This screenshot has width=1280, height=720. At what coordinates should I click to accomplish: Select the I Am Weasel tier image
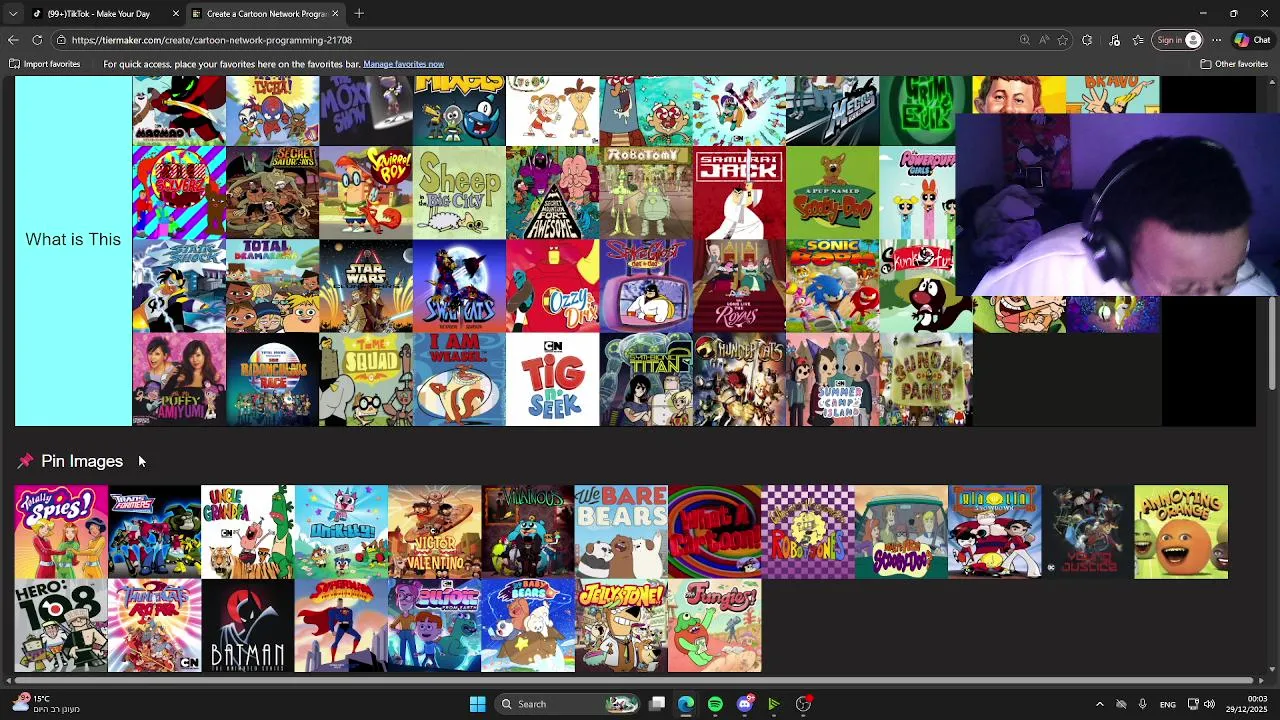459,379
